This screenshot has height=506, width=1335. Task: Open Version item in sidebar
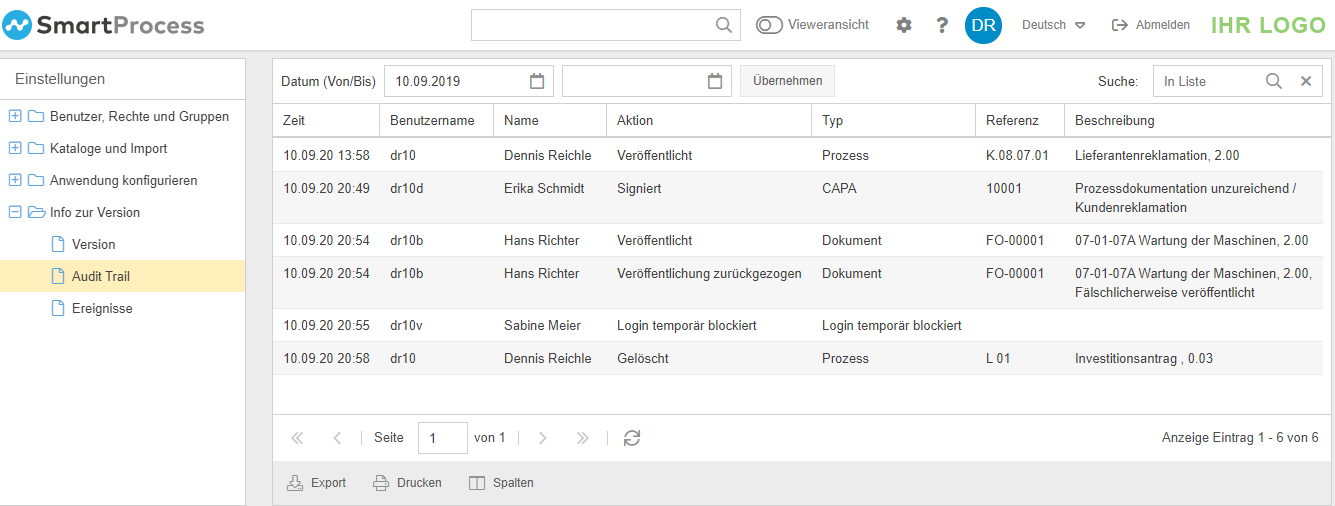point(93,244)
